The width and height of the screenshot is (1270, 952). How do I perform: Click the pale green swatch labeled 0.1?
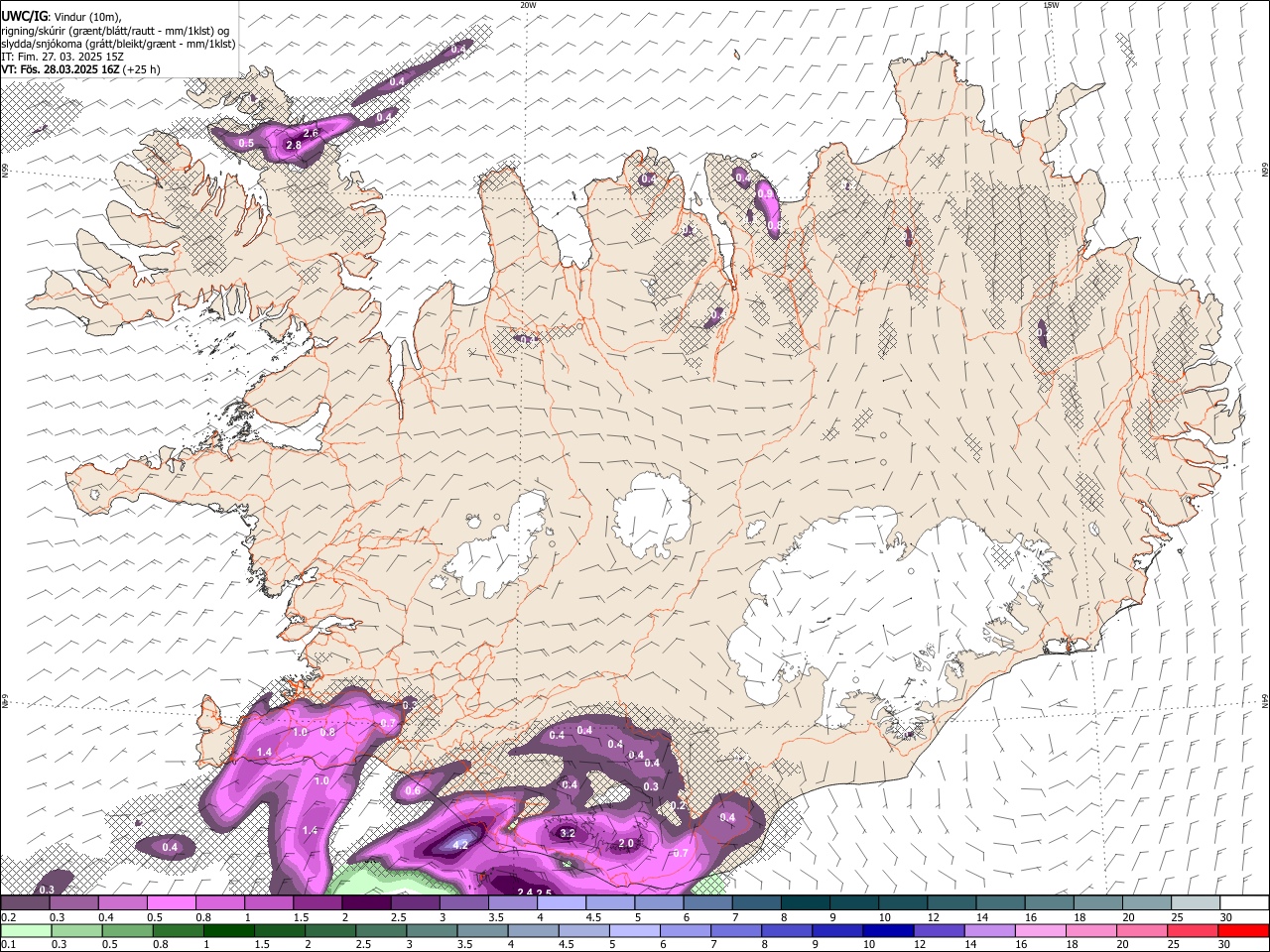(27, 930)
